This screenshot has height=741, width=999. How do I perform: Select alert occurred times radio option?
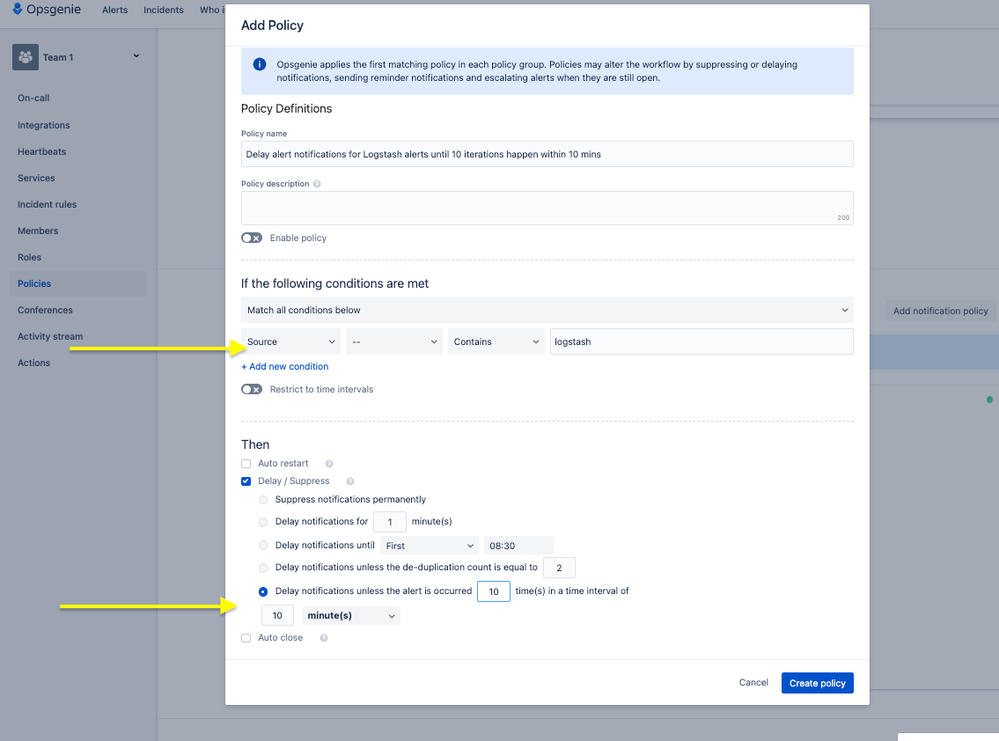(263, 591)
